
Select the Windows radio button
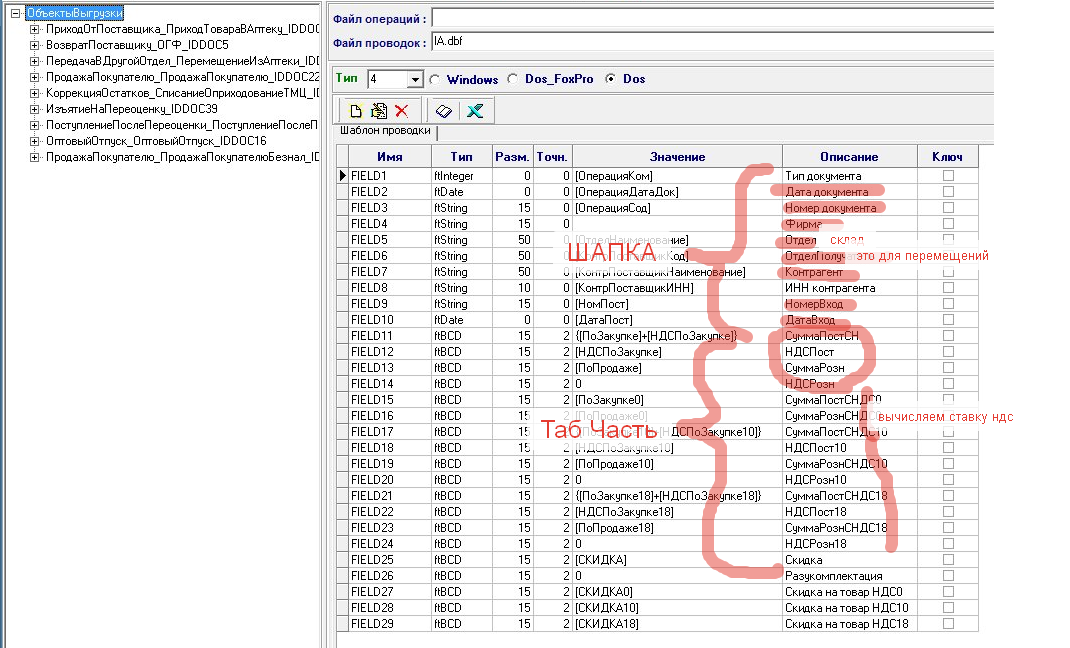click(x=435, y=79)
